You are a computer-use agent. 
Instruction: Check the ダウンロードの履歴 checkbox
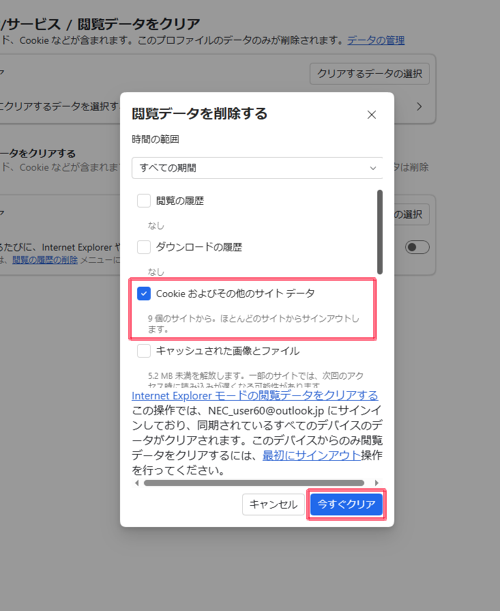tap(144, 247)
